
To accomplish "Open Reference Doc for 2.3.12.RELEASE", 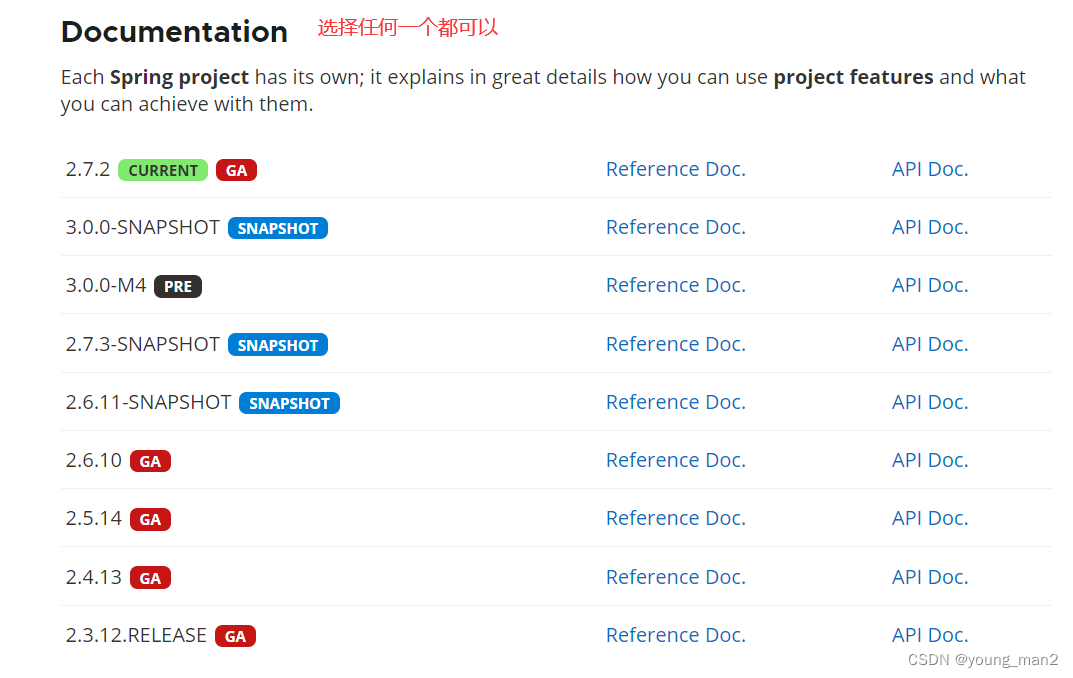I will click(675, 636).
